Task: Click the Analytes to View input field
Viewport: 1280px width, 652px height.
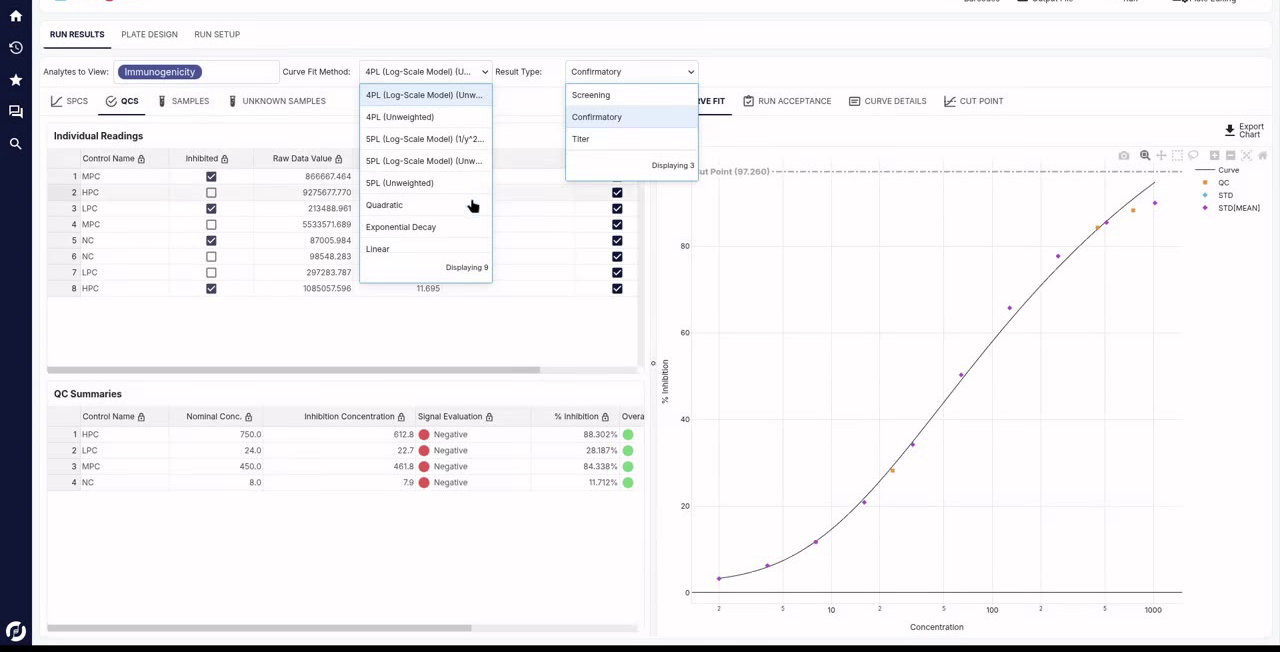Action: [196, 72]
